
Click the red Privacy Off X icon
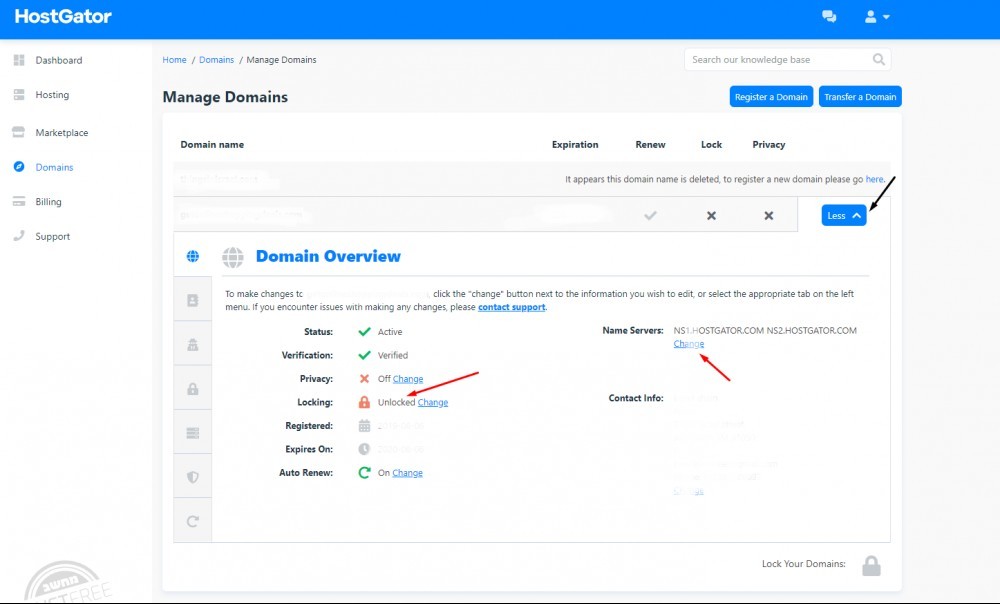tap(364, 379)
